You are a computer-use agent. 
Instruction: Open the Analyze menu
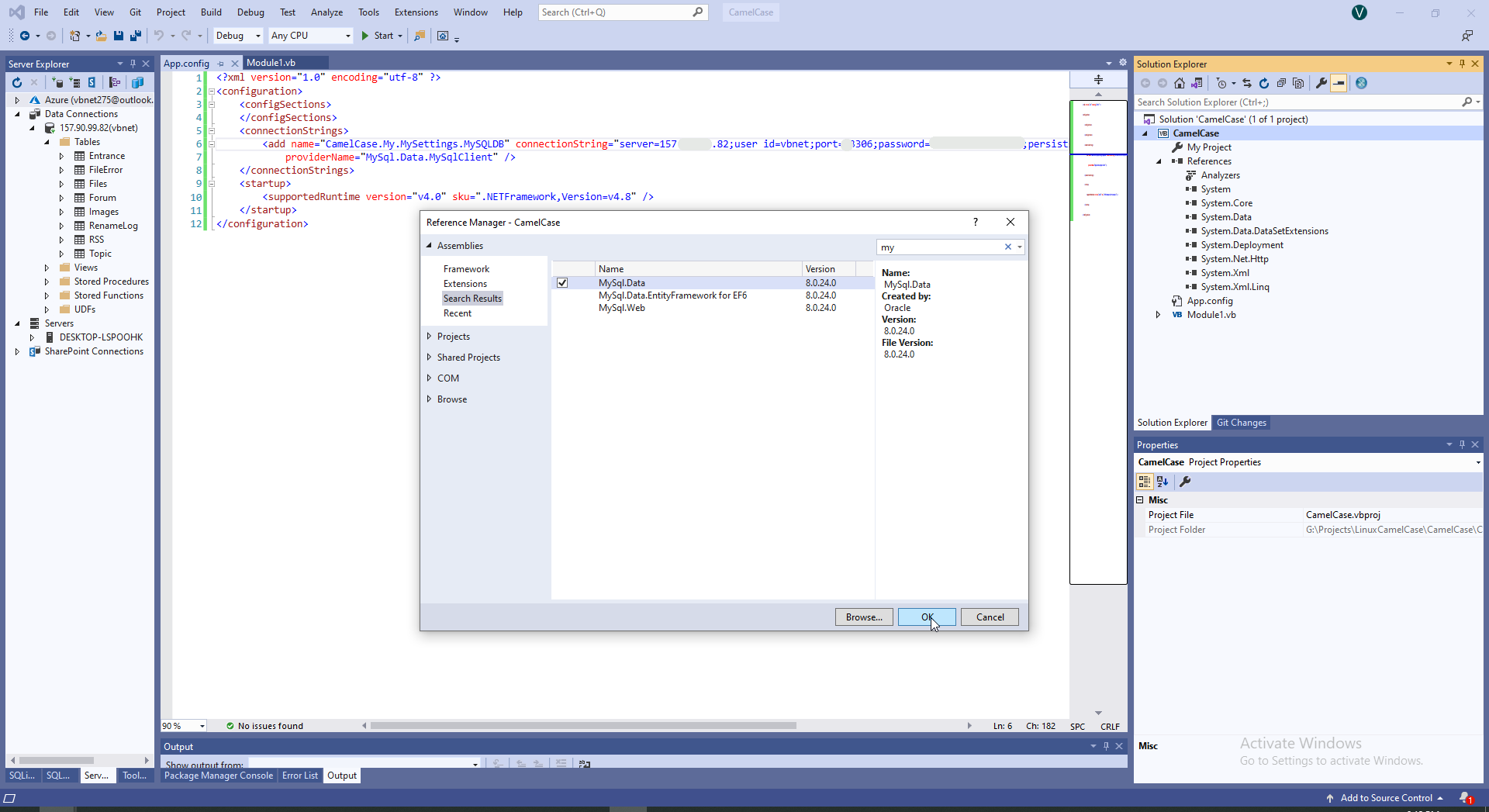tap(326, 12)
